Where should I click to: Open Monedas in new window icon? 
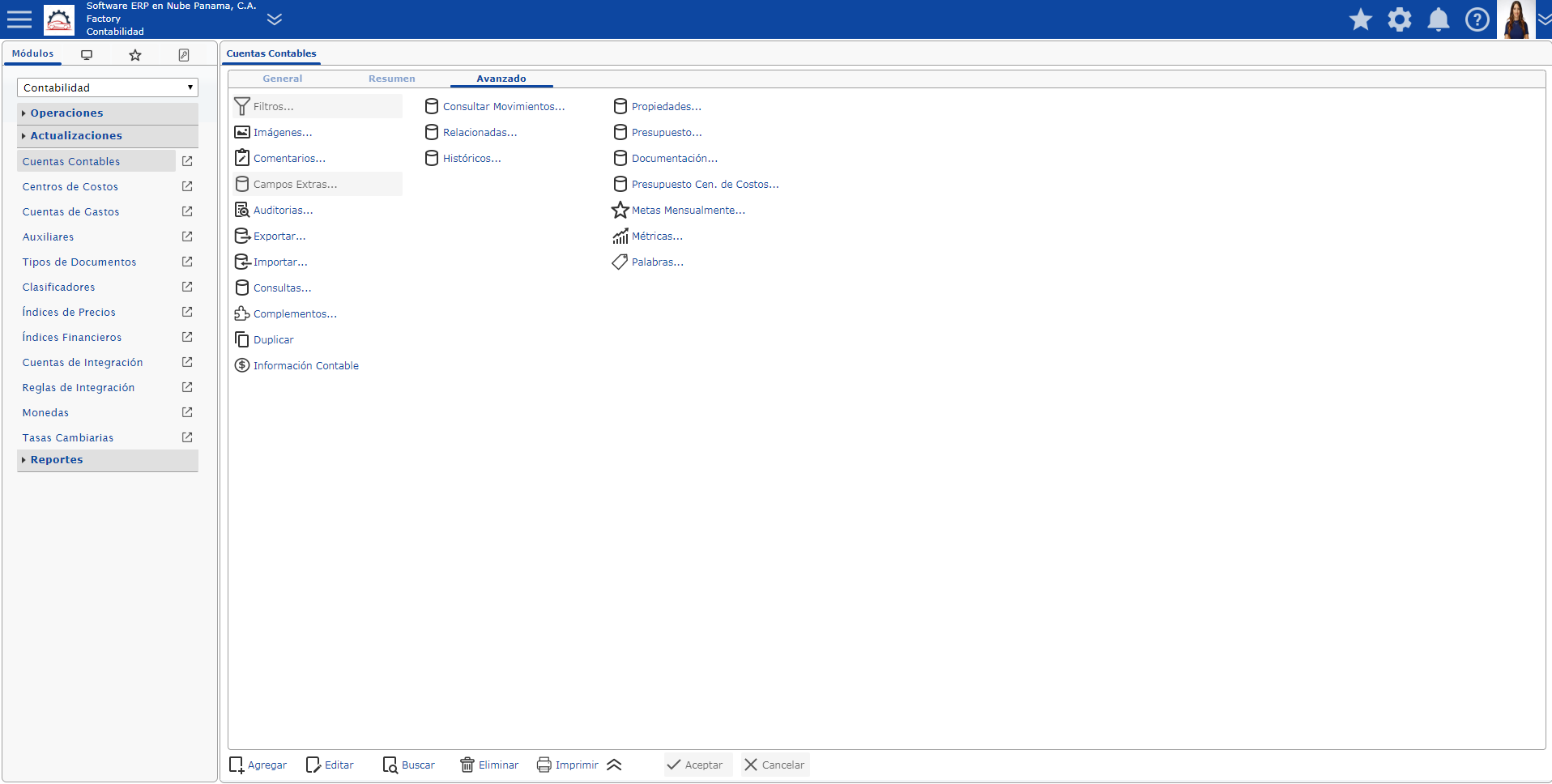pyautogui.click(x=187, y=412)
